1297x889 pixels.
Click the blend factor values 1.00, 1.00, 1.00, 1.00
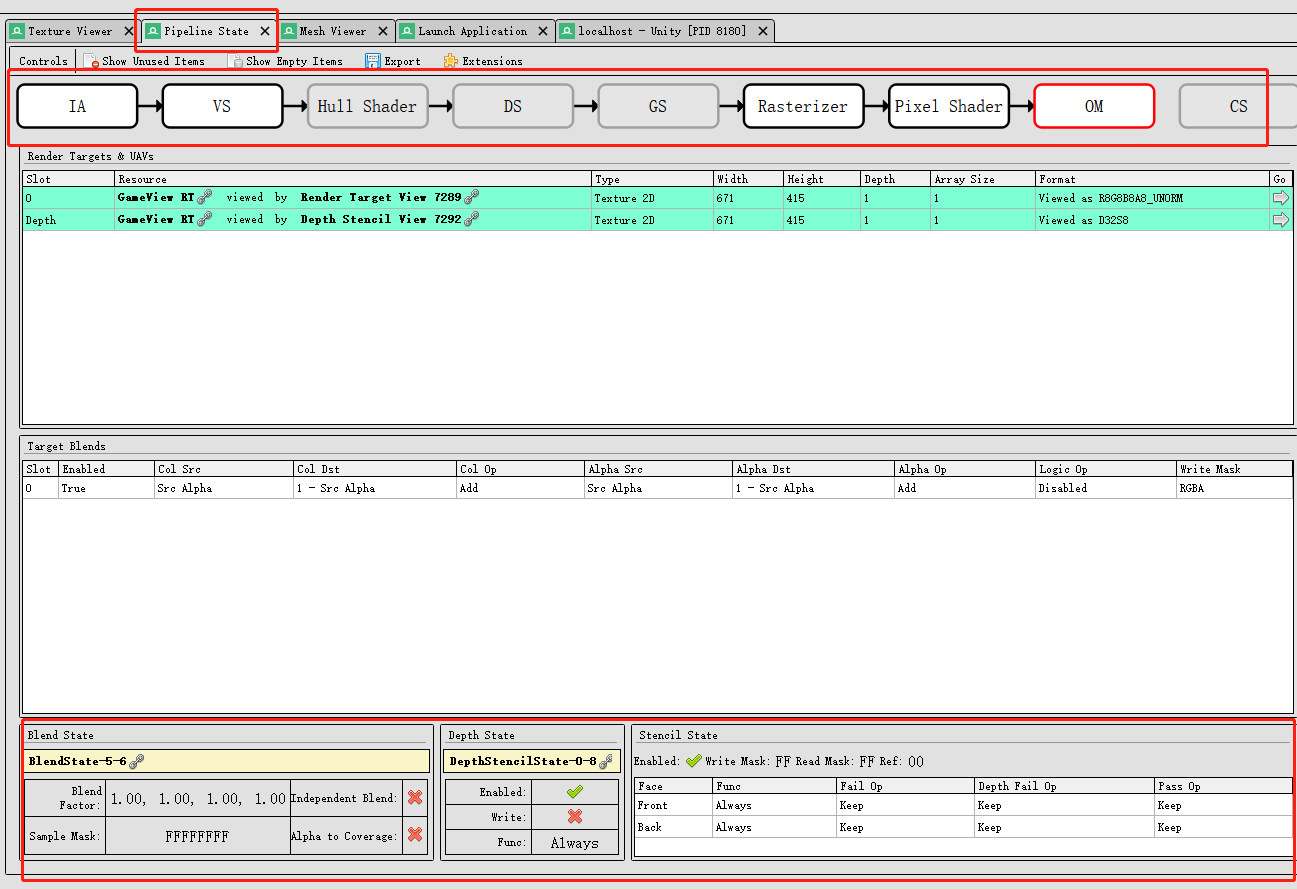point(198,799)
